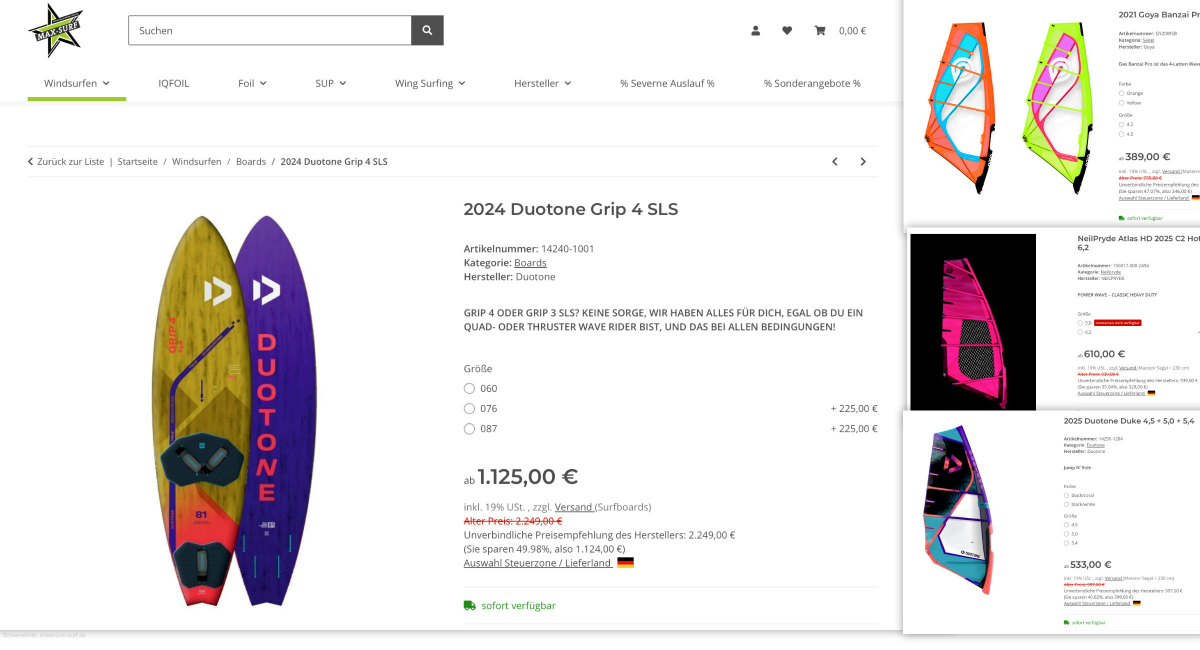The height and width of the screenshot is (650, 1200).
Task: Select the IQFOIL menu item
Action: (x=173, y=84)
